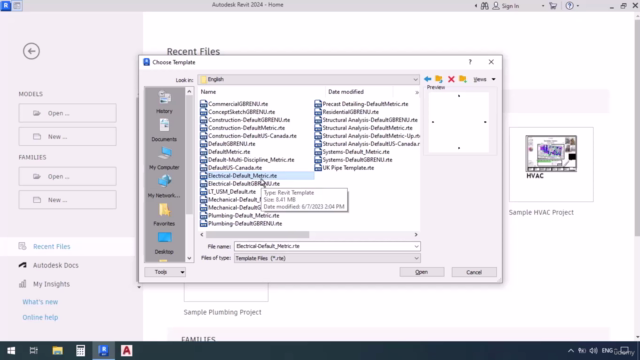640x360 pixels.
Task: Select Plumbing-Default_Metric.rte file
Action: click(244, 216)
